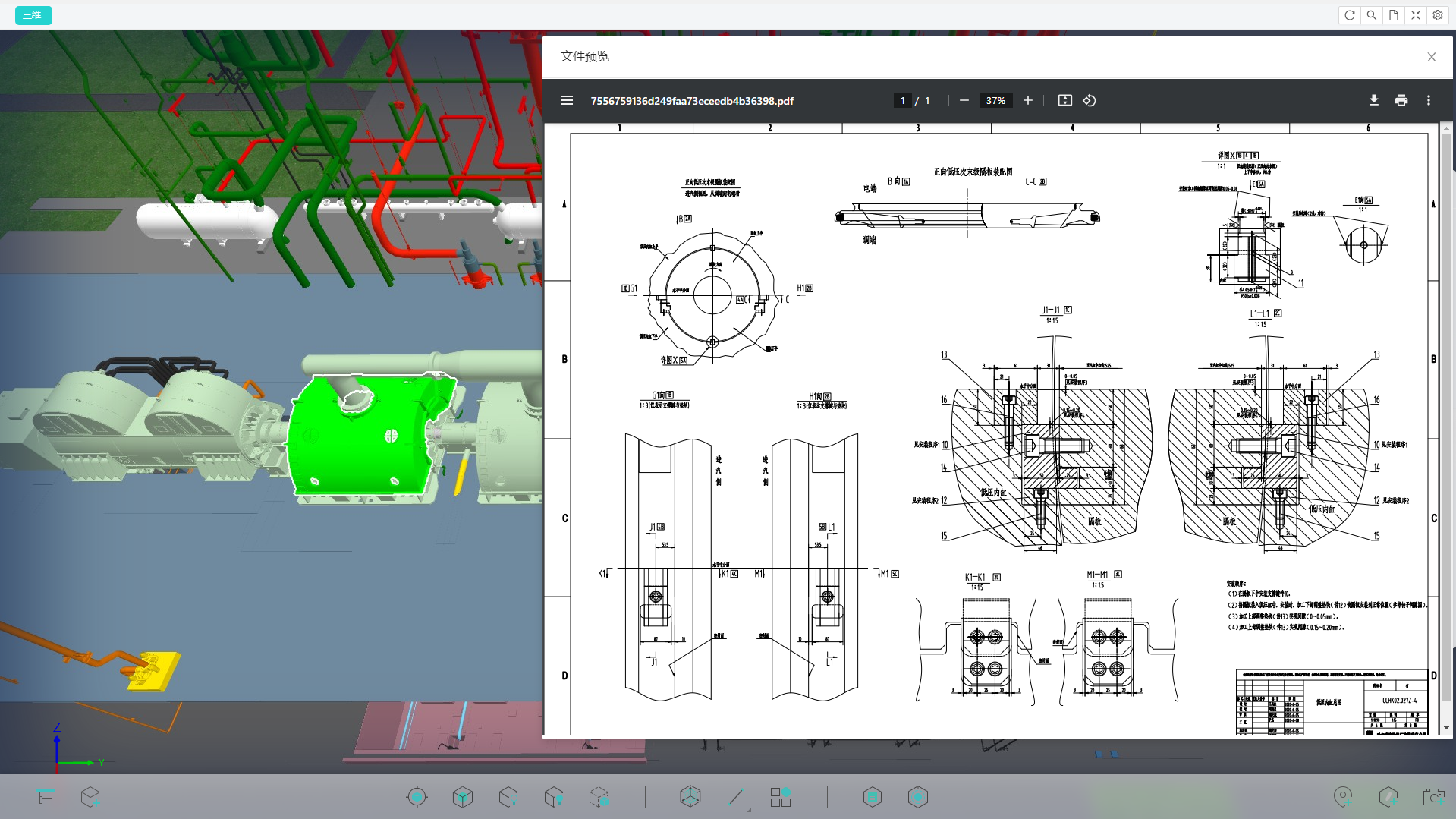1456x819 pixels.
Task: Click the cube section view icon
Action: 690,796
